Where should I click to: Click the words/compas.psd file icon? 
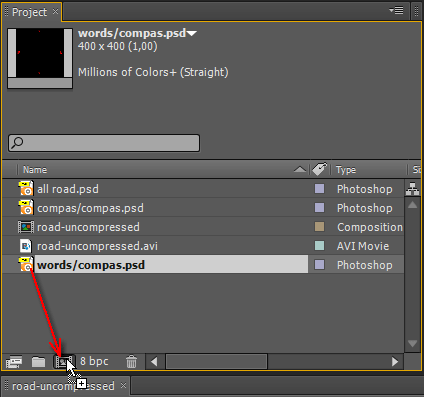coord(26,265)
